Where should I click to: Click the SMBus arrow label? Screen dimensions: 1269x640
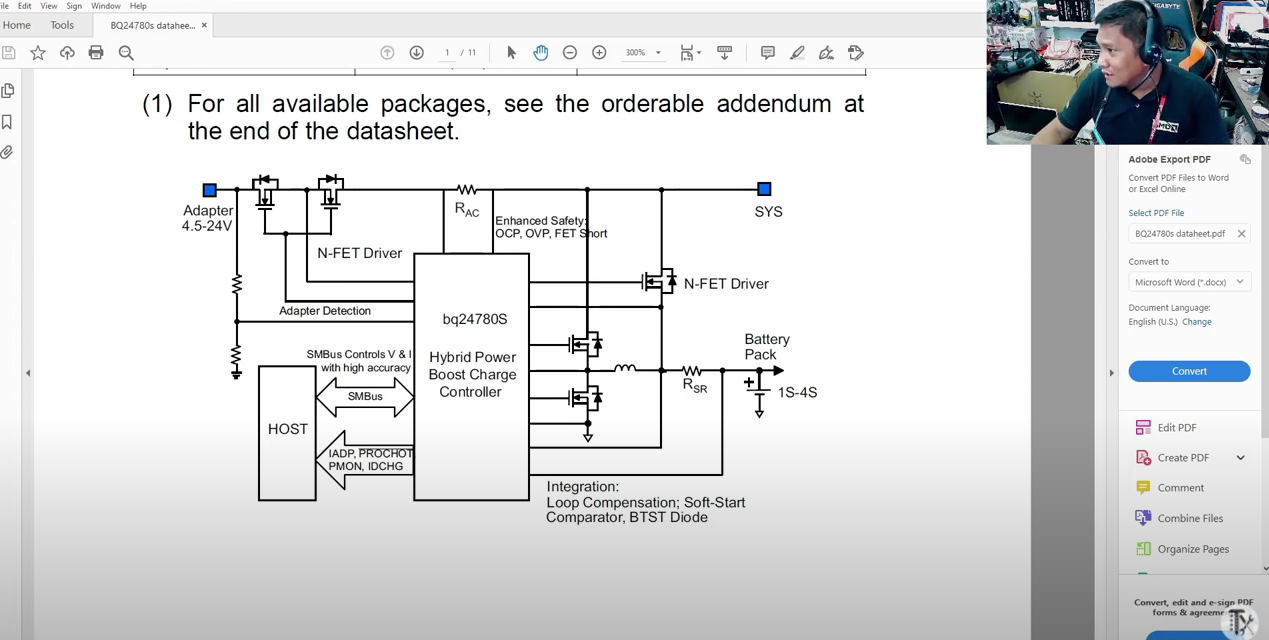pyautogui.click(x=365, y=397)
